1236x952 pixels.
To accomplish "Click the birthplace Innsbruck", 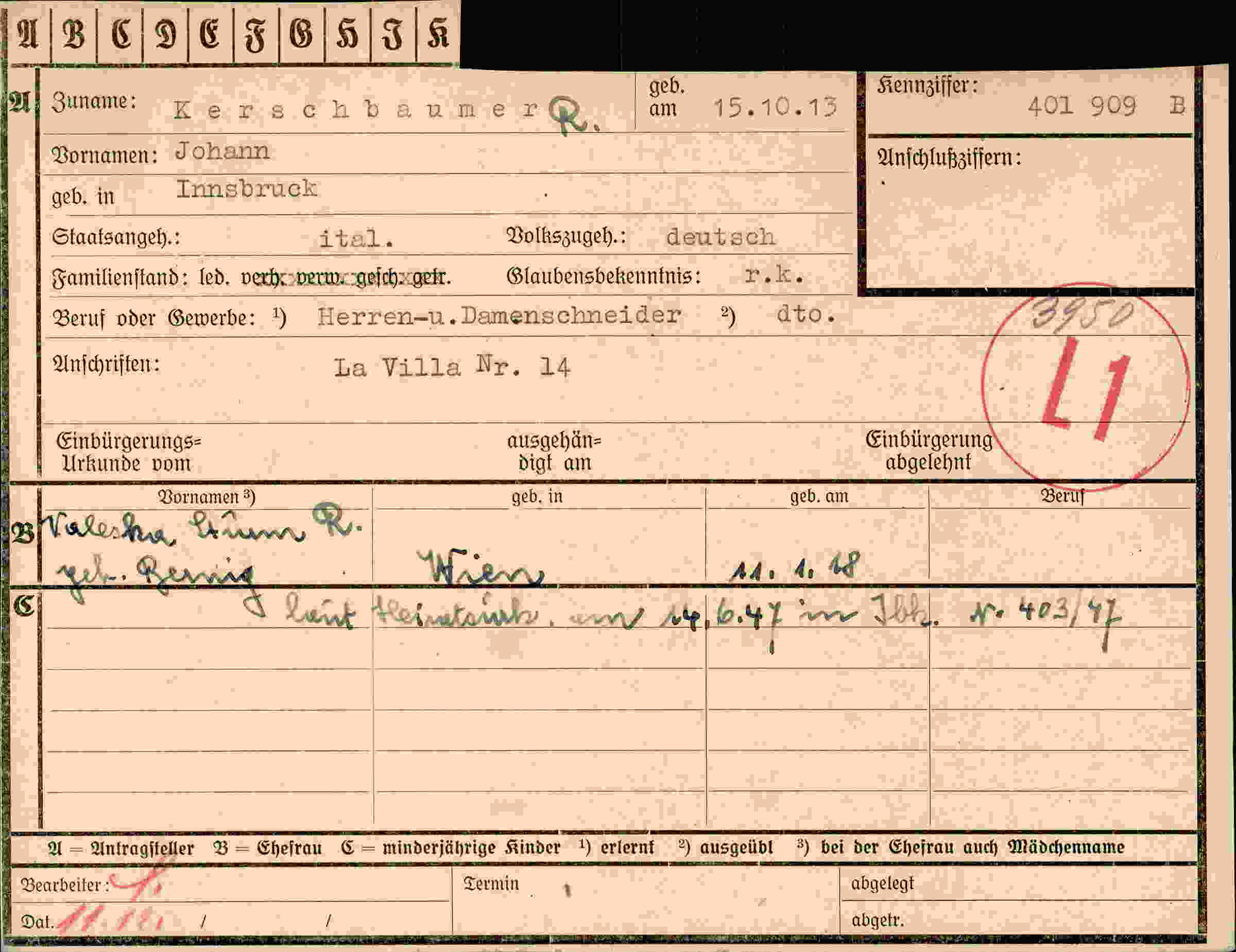I will point(246,189).
